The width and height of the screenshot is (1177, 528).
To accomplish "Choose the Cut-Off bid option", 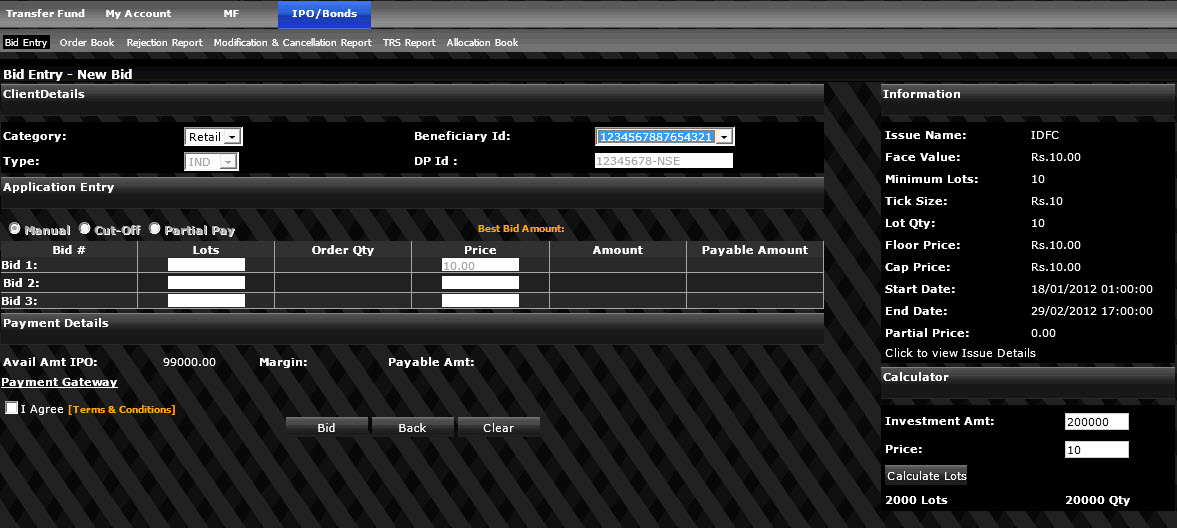I will 85,229.
